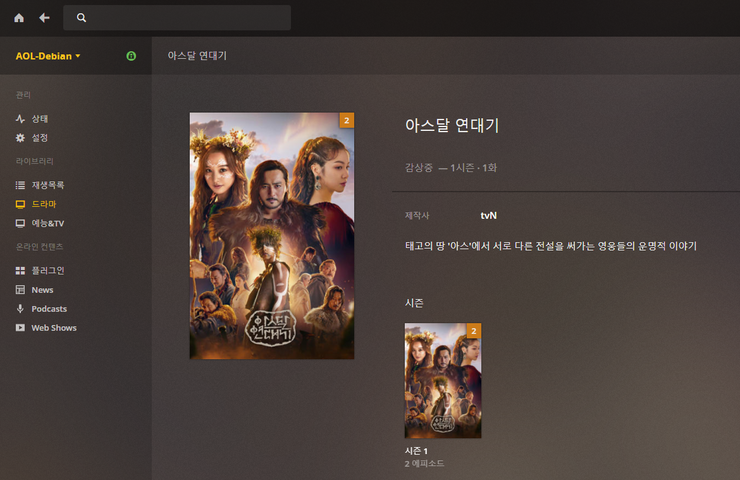740x480 pixels.
Task: Click the 플러그인 grid icon
Action: (20, 270)
